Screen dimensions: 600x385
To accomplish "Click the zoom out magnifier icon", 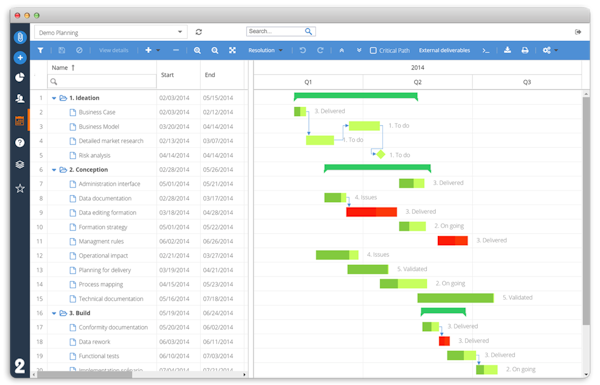I will [215, 51].
